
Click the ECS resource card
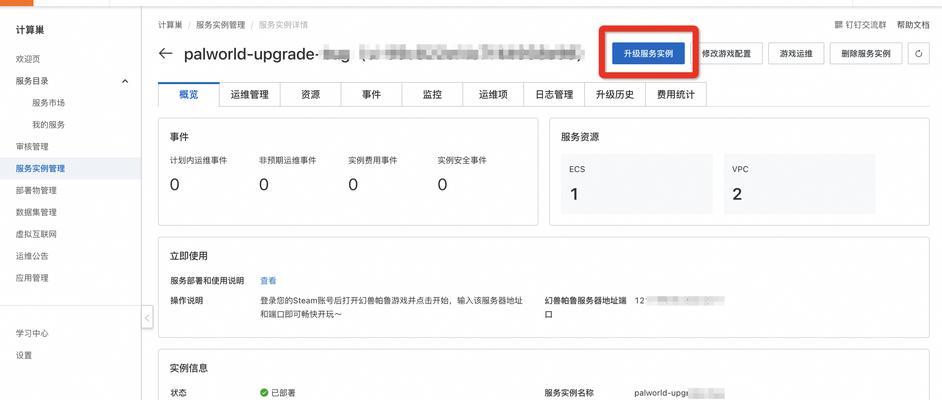tap(637, 184)
